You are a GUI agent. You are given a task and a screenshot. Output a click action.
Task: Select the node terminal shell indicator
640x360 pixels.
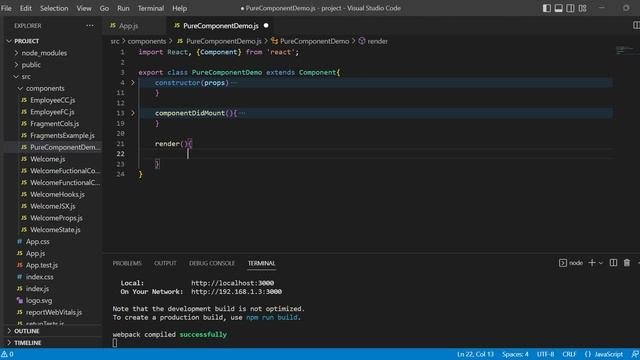[571, 263]
